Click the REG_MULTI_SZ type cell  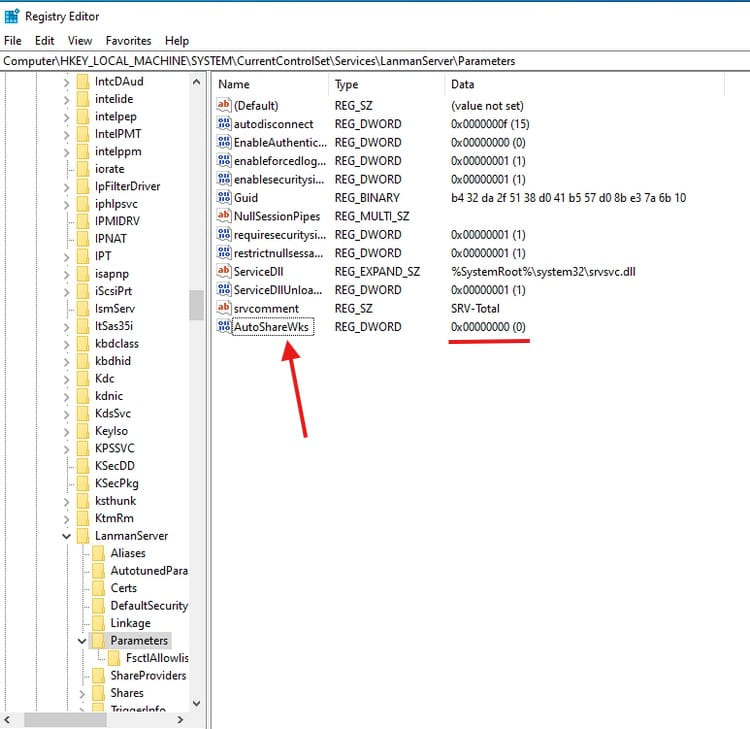(x=372, y=216)
